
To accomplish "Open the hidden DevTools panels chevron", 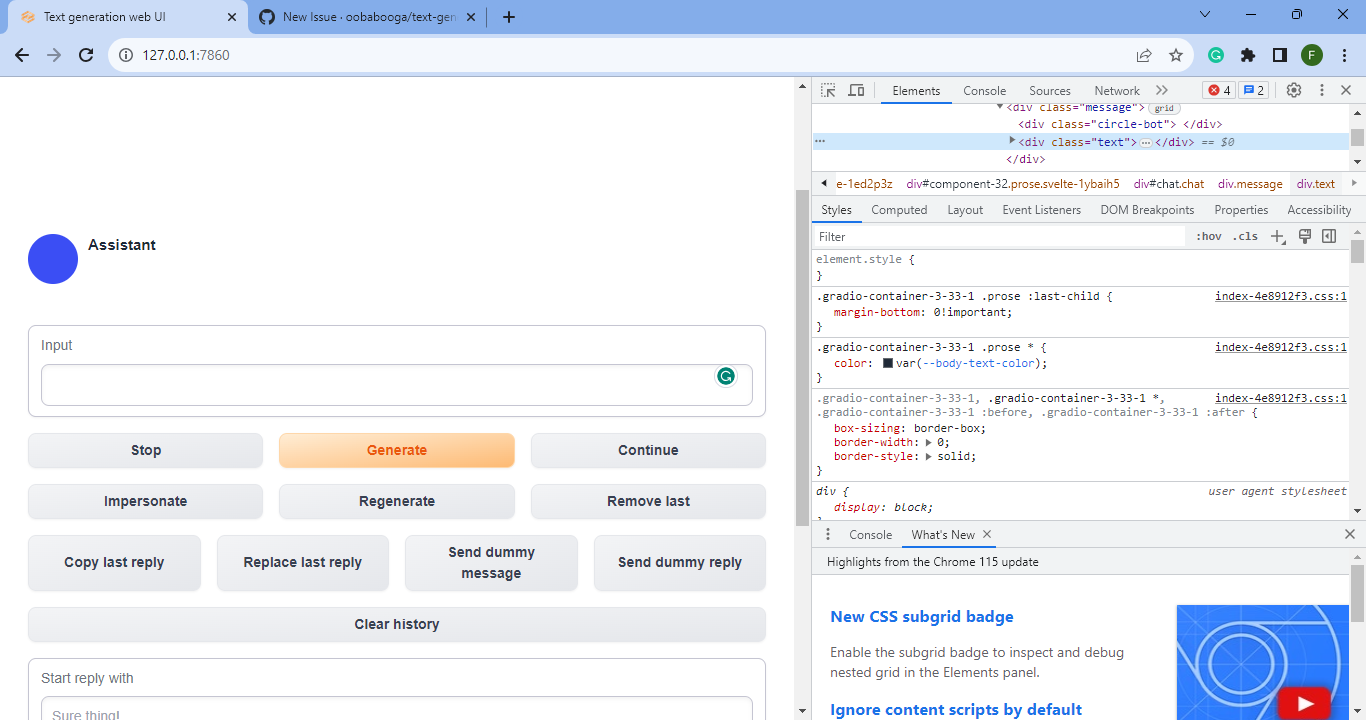I will point(1162,90).
